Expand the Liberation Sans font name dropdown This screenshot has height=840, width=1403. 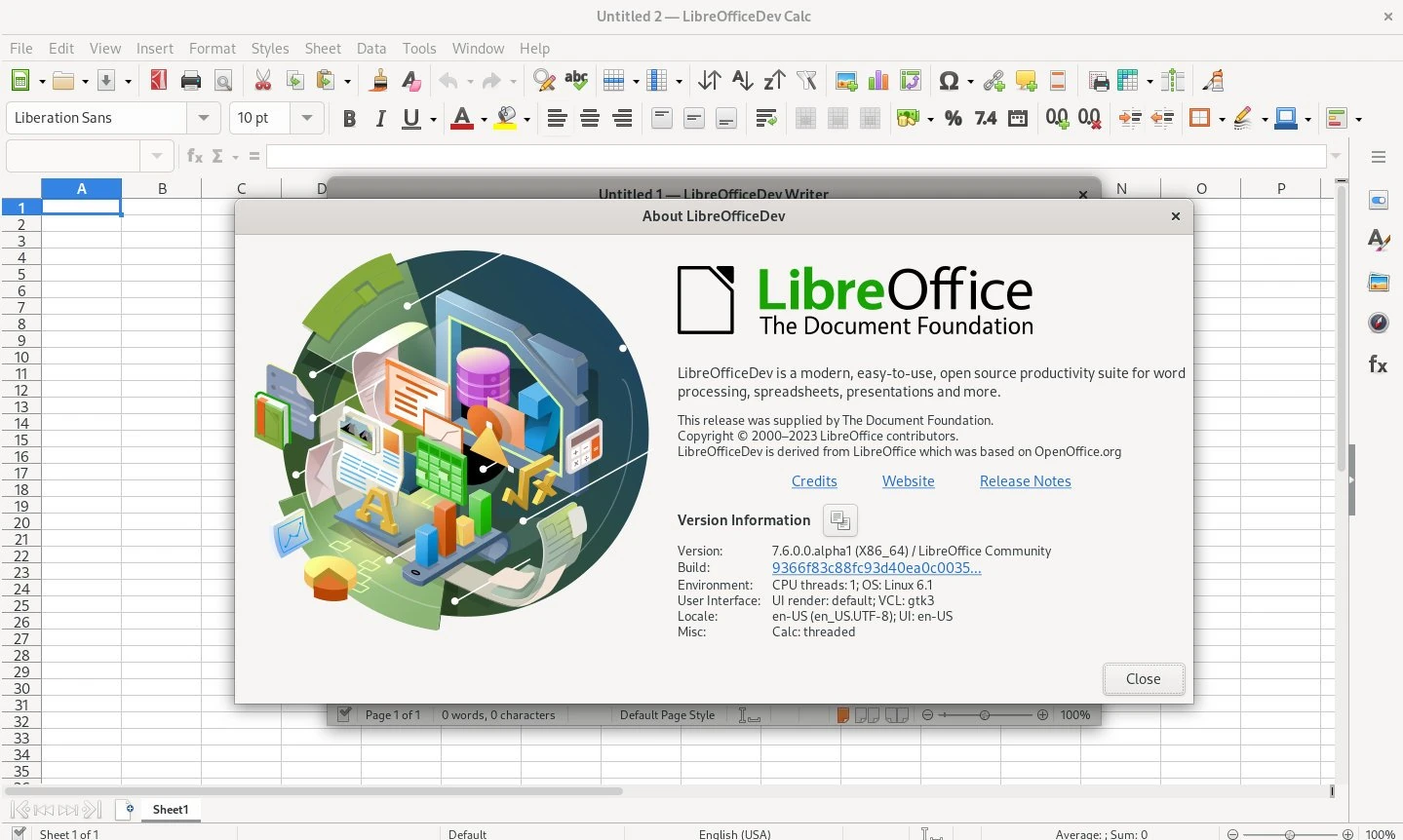coord(203,118)
